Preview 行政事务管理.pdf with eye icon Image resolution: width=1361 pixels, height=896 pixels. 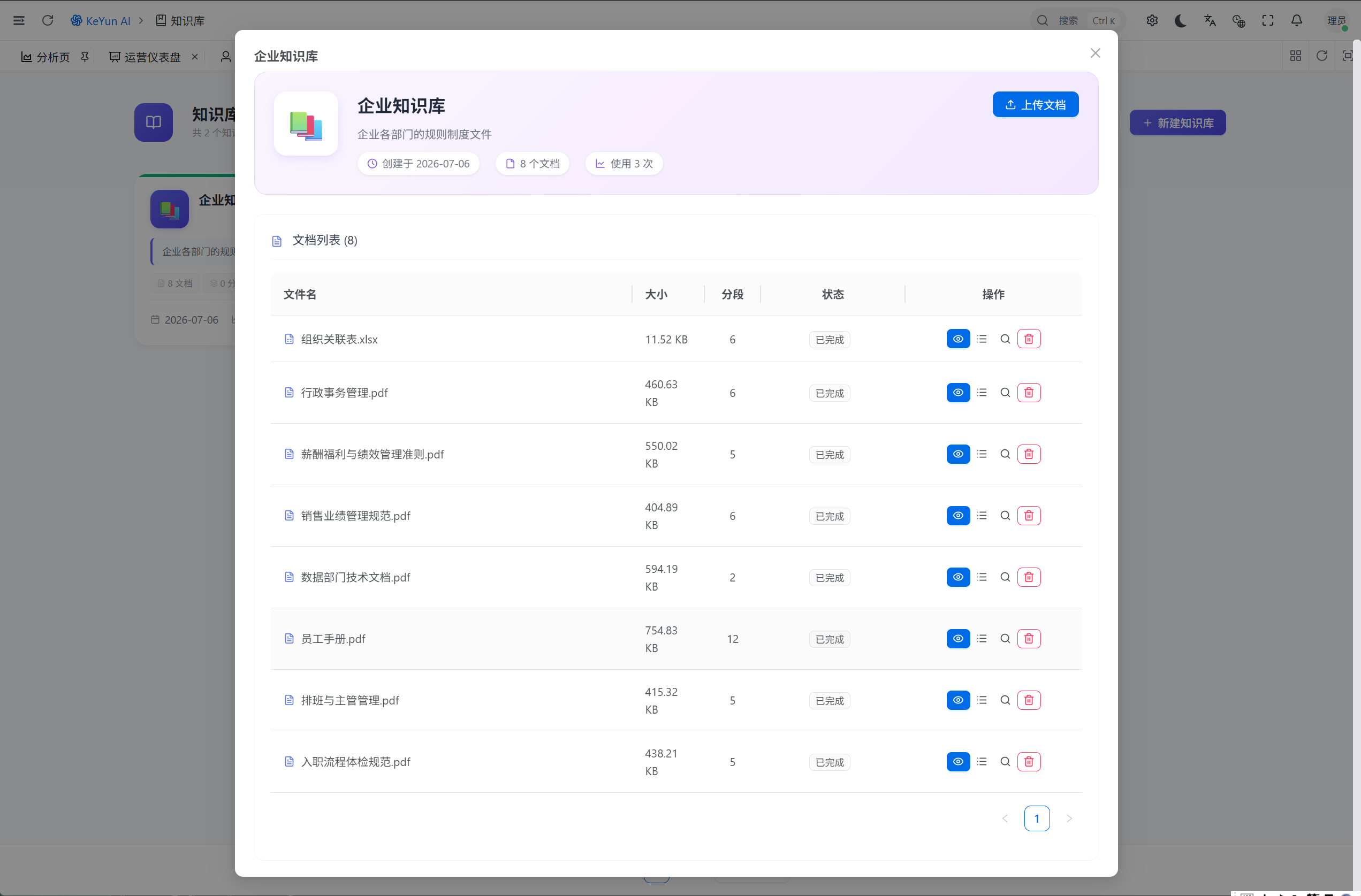(x=958, y=393)
